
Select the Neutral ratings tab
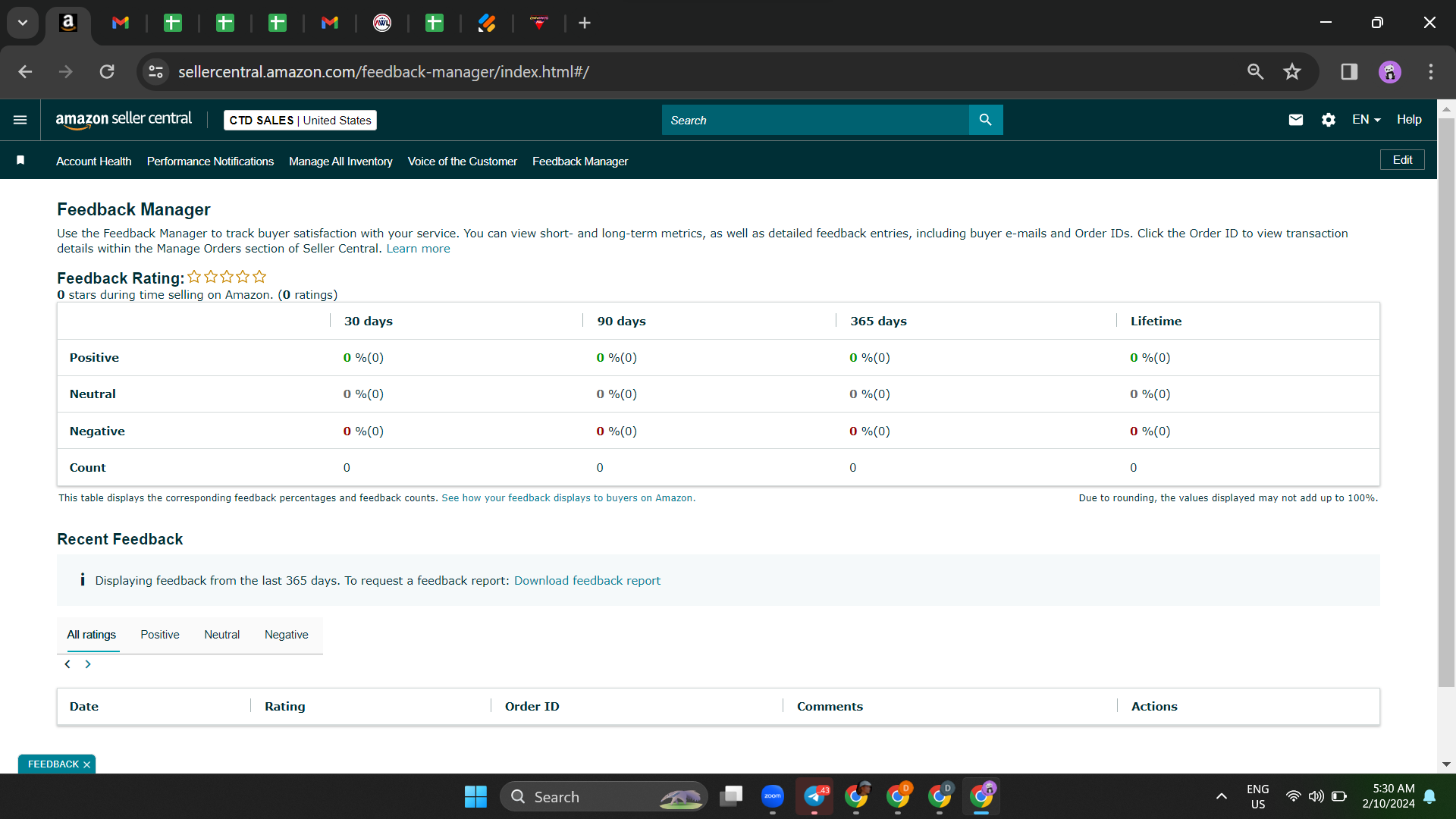pyautogui.click(x=222, y=635)
